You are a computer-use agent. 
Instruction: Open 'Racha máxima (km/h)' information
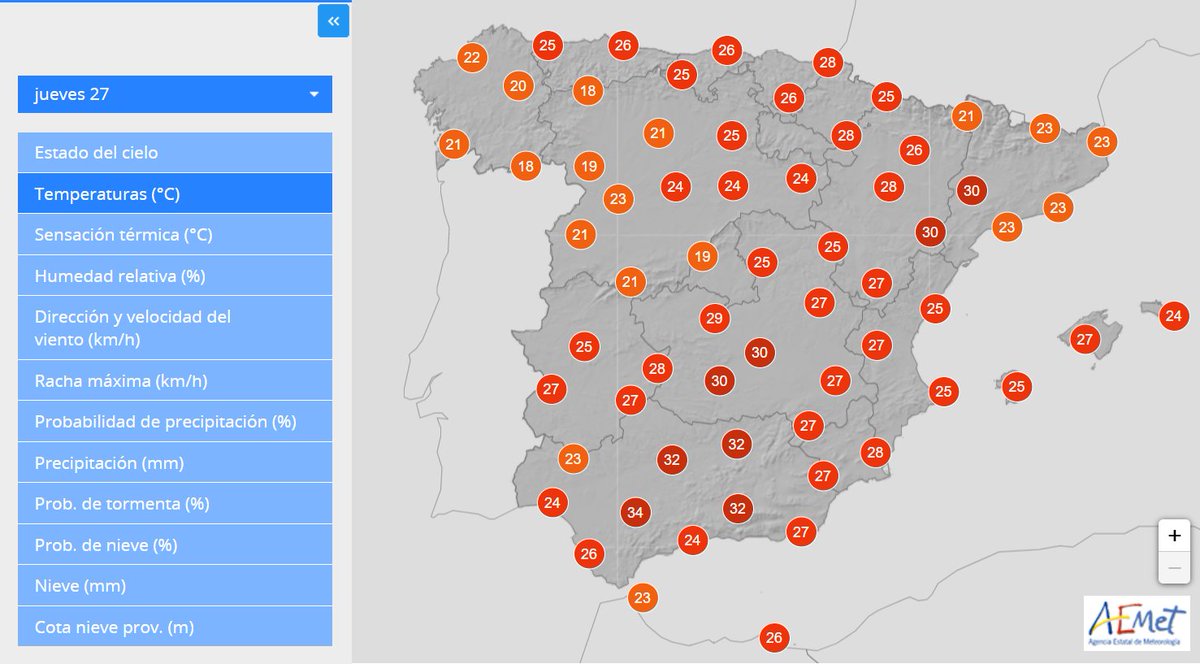pos(175,380)
